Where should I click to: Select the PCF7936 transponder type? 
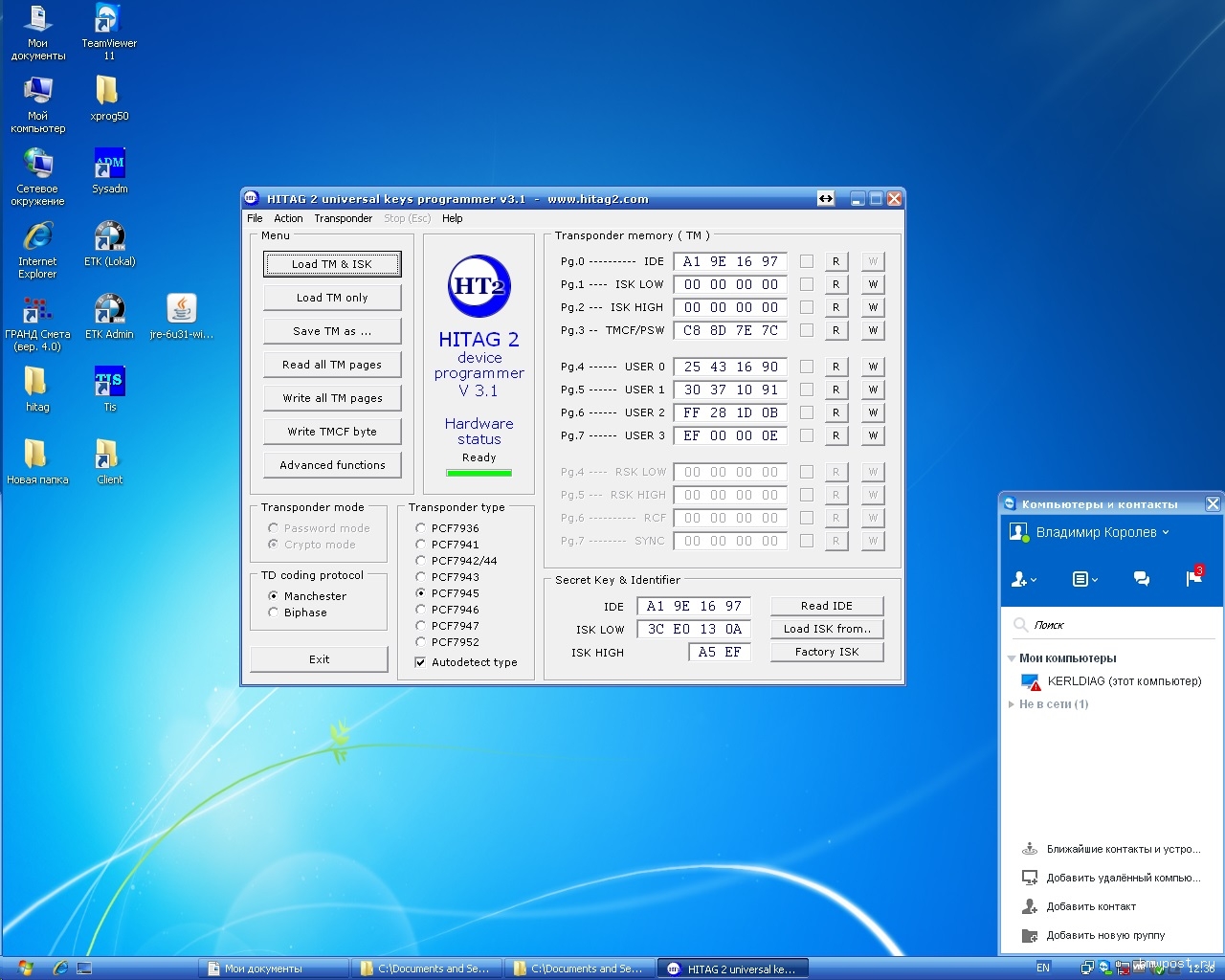coord(420,528)
